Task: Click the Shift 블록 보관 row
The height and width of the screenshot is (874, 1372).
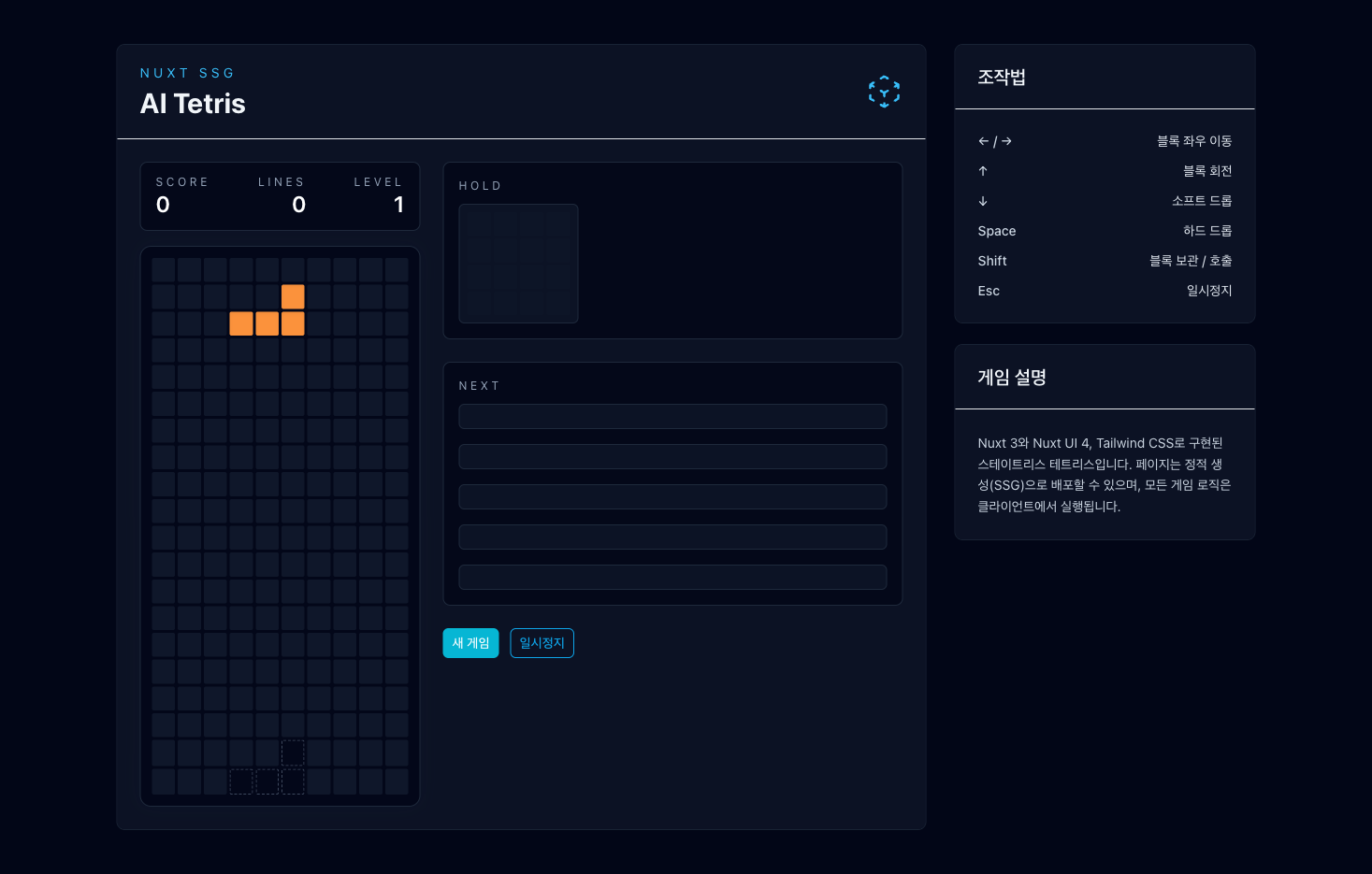Action: [1104, 261]
